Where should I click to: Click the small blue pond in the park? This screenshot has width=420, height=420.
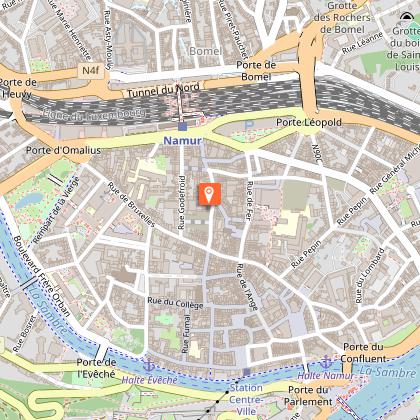[29, 200]
